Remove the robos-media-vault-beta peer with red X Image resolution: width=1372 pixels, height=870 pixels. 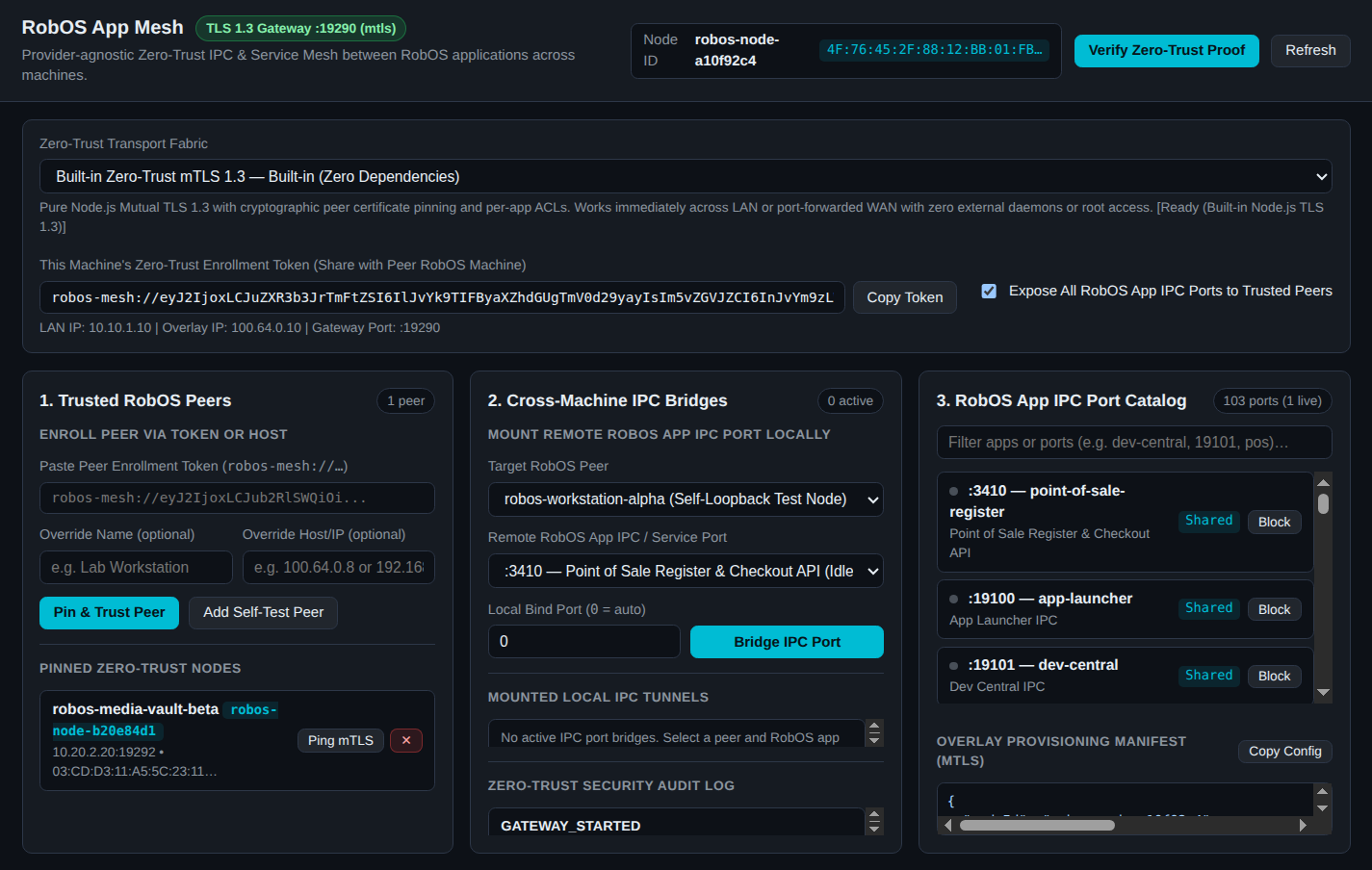click(406, 740)
